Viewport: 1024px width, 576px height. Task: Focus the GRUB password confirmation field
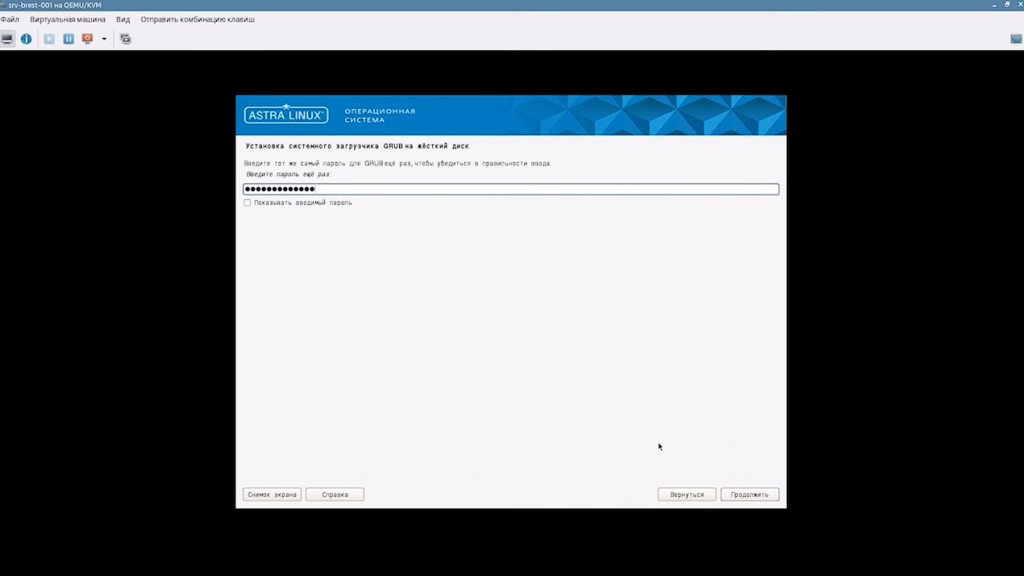tap(511, 189)
